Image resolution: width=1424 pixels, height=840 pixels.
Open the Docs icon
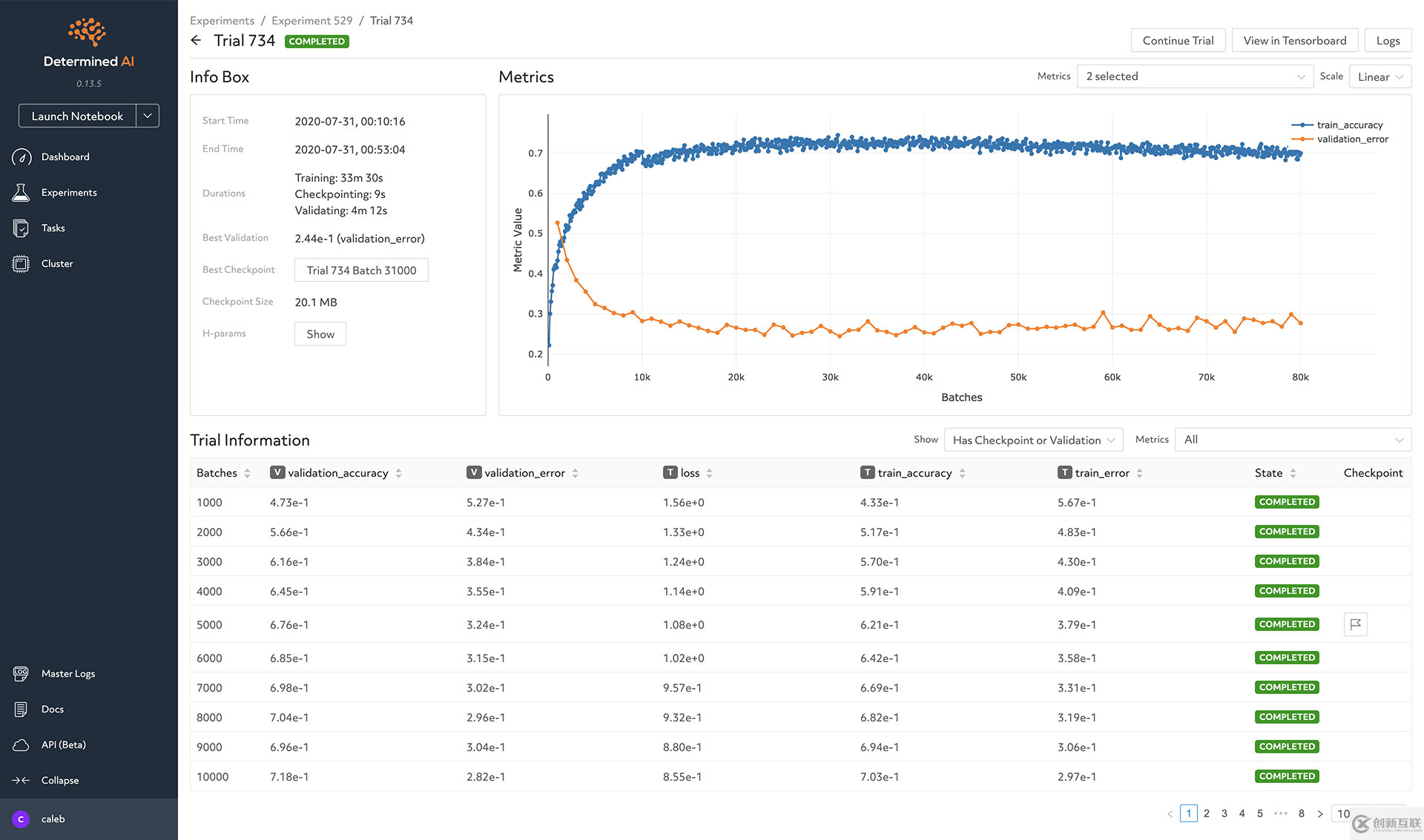point(22,710)
